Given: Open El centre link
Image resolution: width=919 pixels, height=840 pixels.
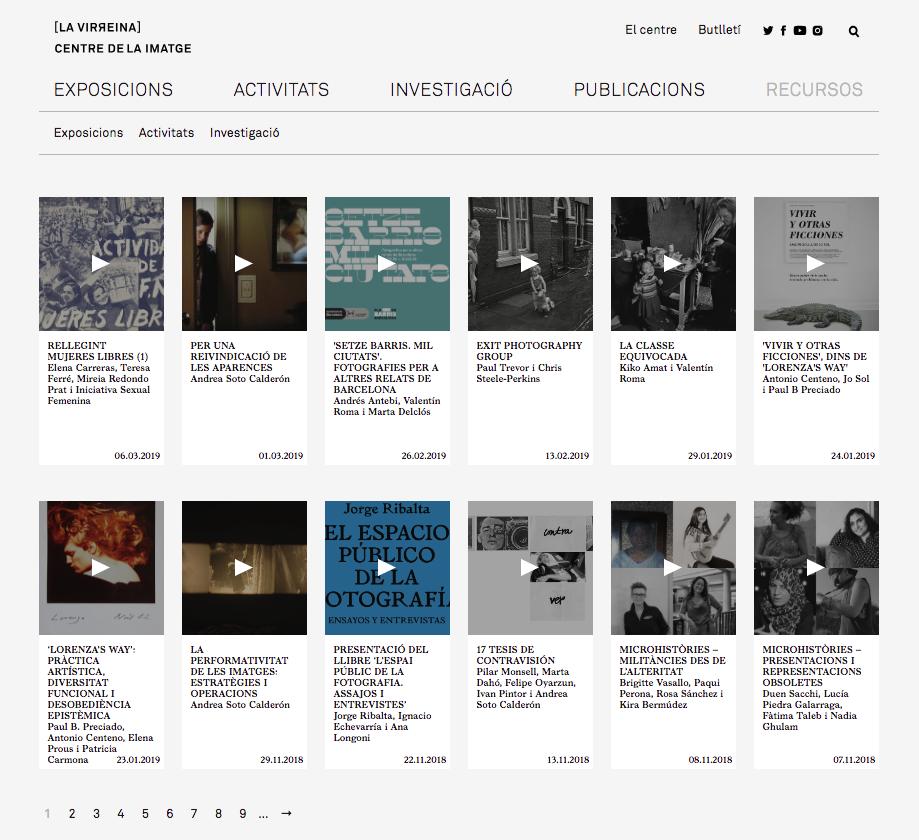Looking at the screenshot, I should (651, 30).
